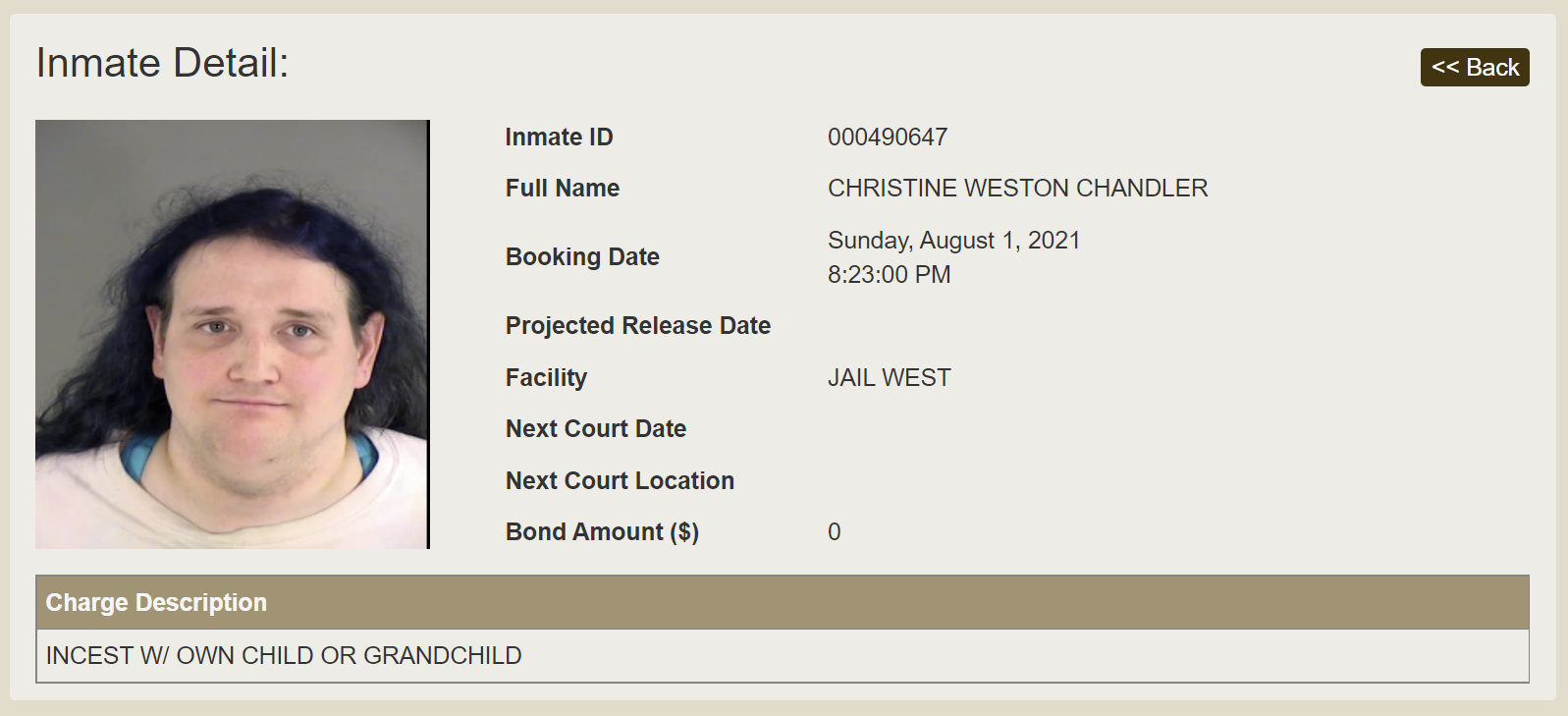Click the Charge Description table header
The height and width of the screenshot is (716, 1568).
[156, 603]
